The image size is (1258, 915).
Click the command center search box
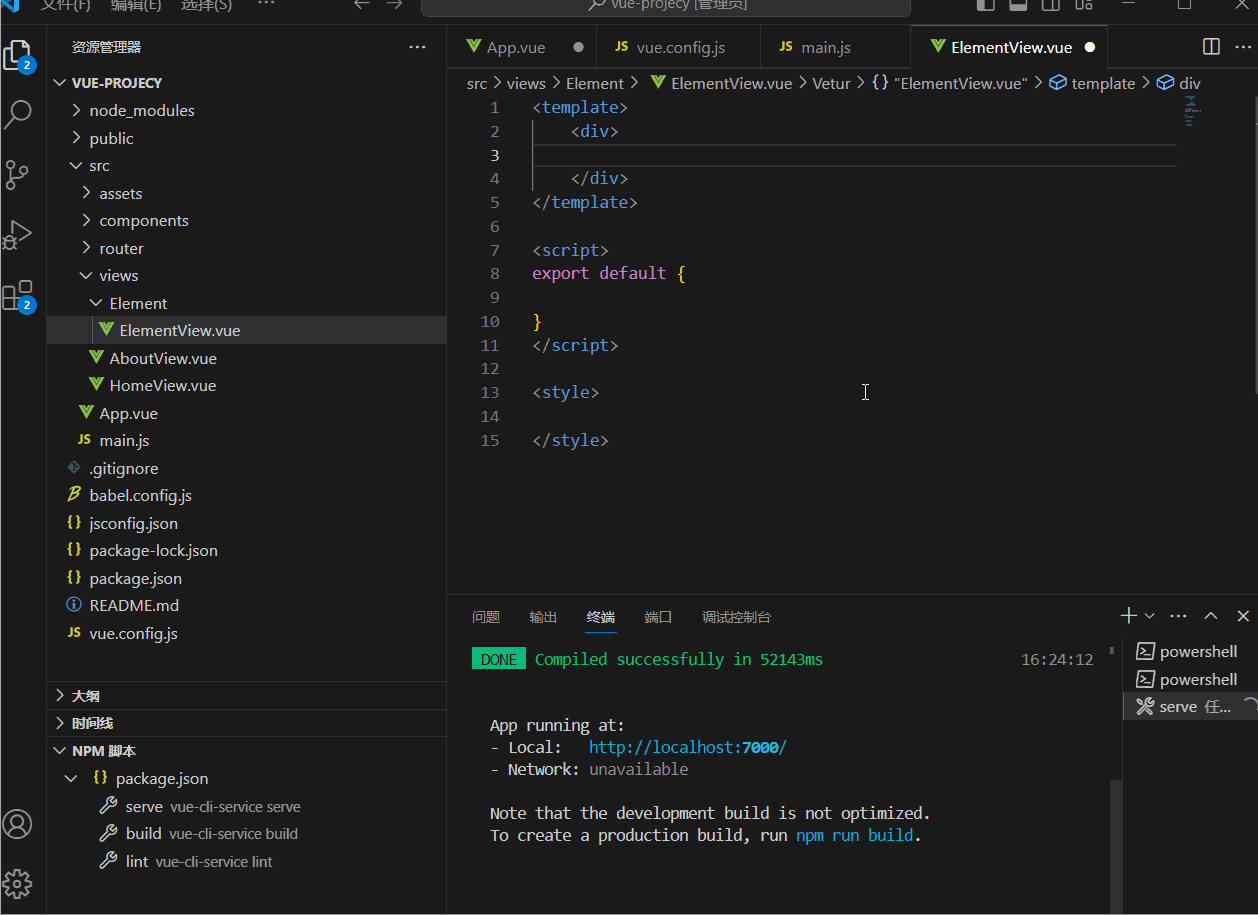[x=666, y=5]
